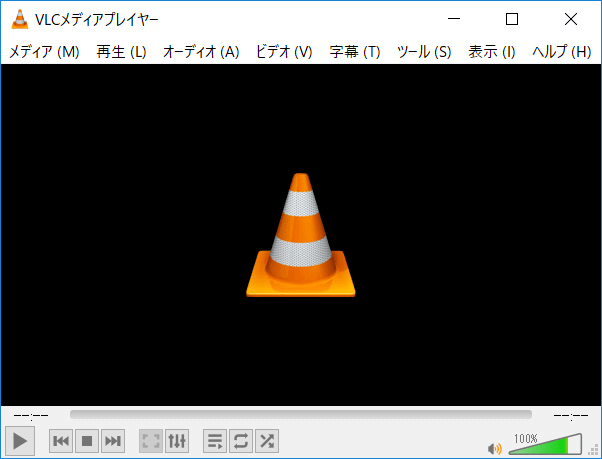Close the VLC media player window
Viewport: 602px width, 459px height.
point(571,18)
